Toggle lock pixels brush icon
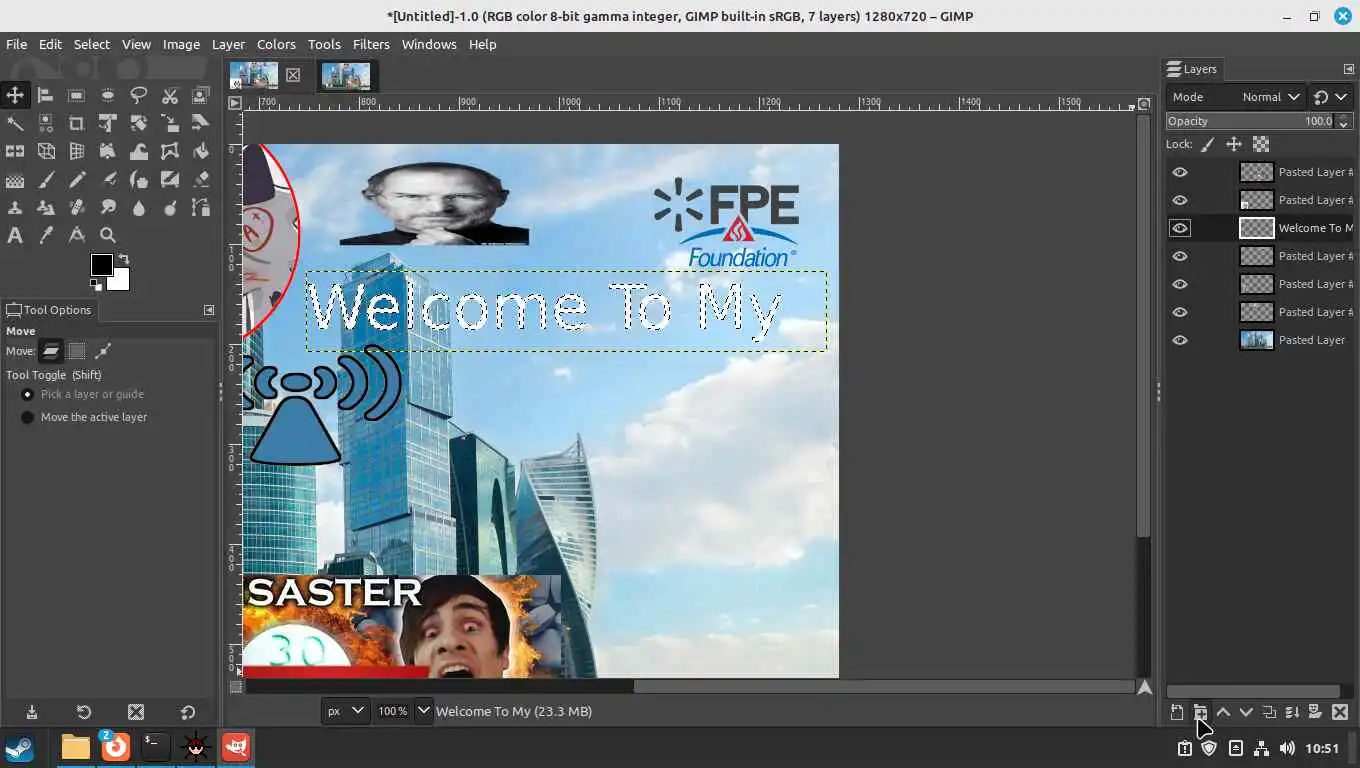The height and width of the screenshot is (768, 1360). pos(1208,144)
